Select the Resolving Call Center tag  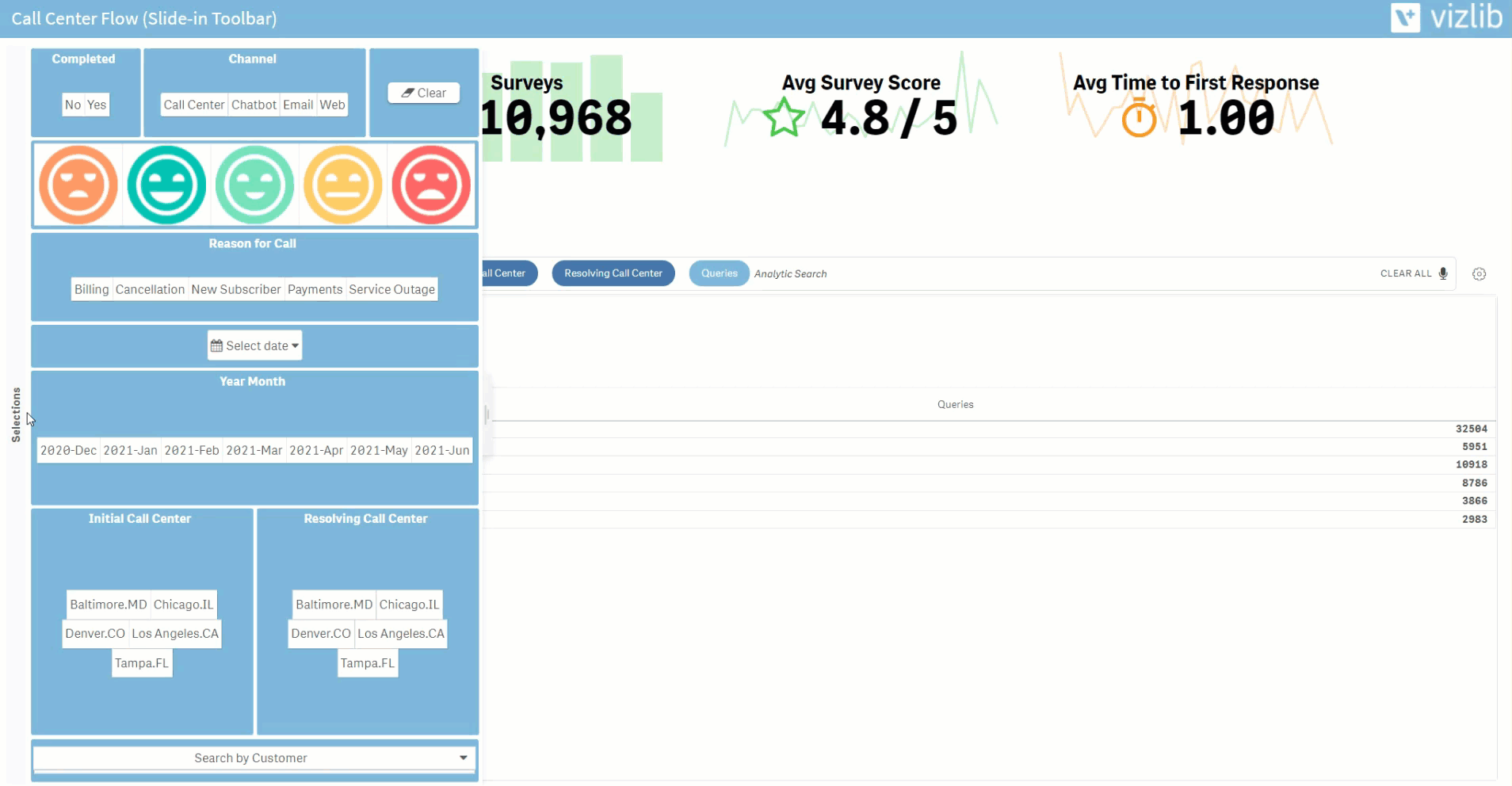tap(613, 273)
